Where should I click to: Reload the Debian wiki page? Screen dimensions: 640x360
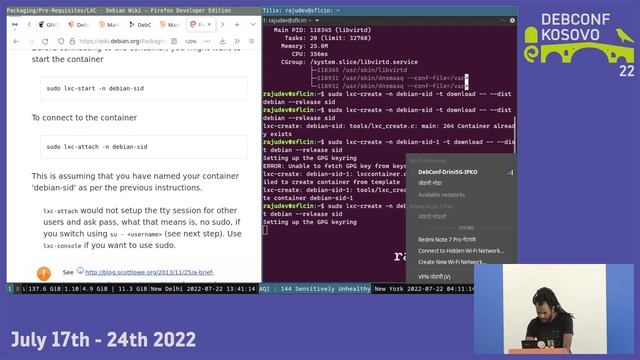[x=45, y=41]
